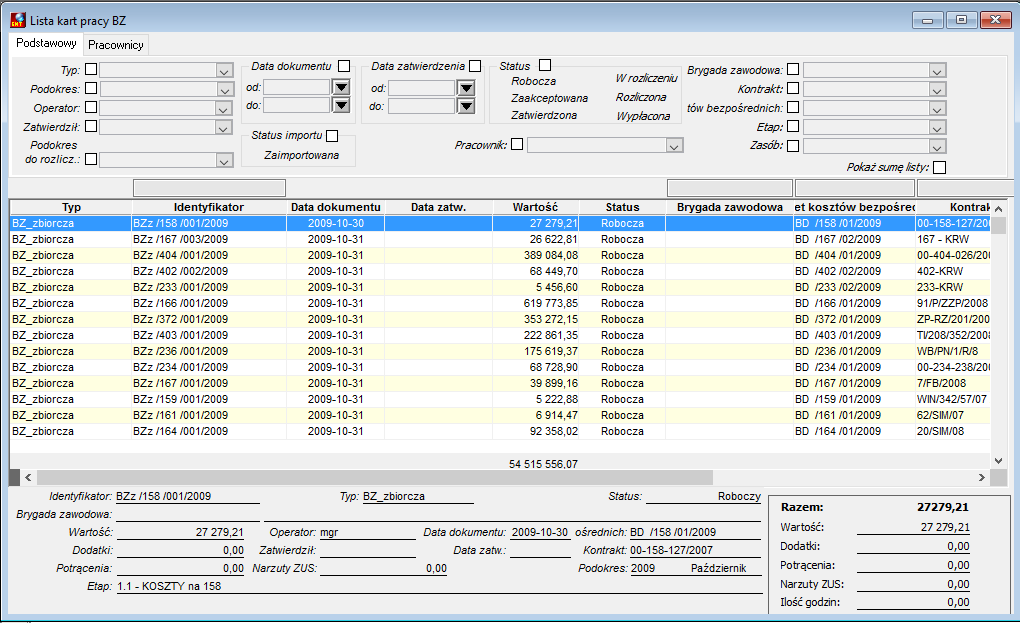Viewport: 1020px width, 623px height.
Task: Select row BZz /167 /003/2009
Action: (500, 239)
